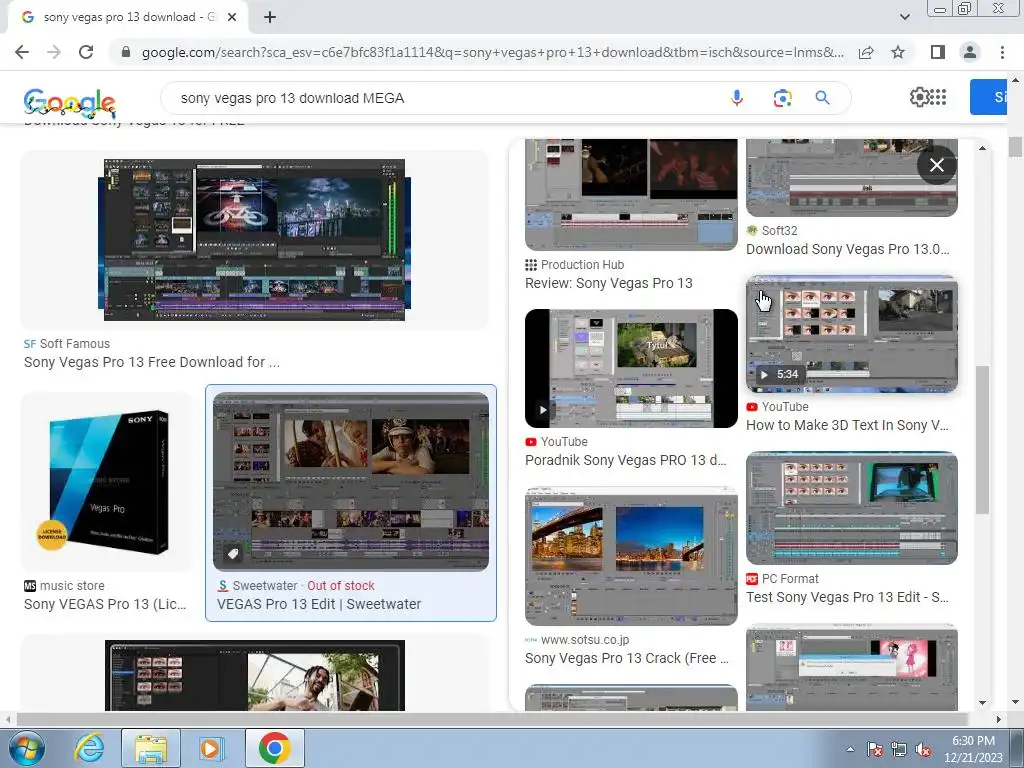This screenshot has height=768, width=1024.
Task: Share this page from the address bar
Action: pos(866,52)
